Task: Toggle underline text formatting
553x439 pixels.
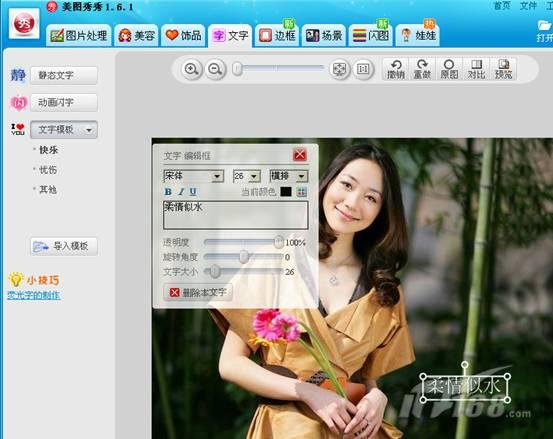Action: click(193, 191)
